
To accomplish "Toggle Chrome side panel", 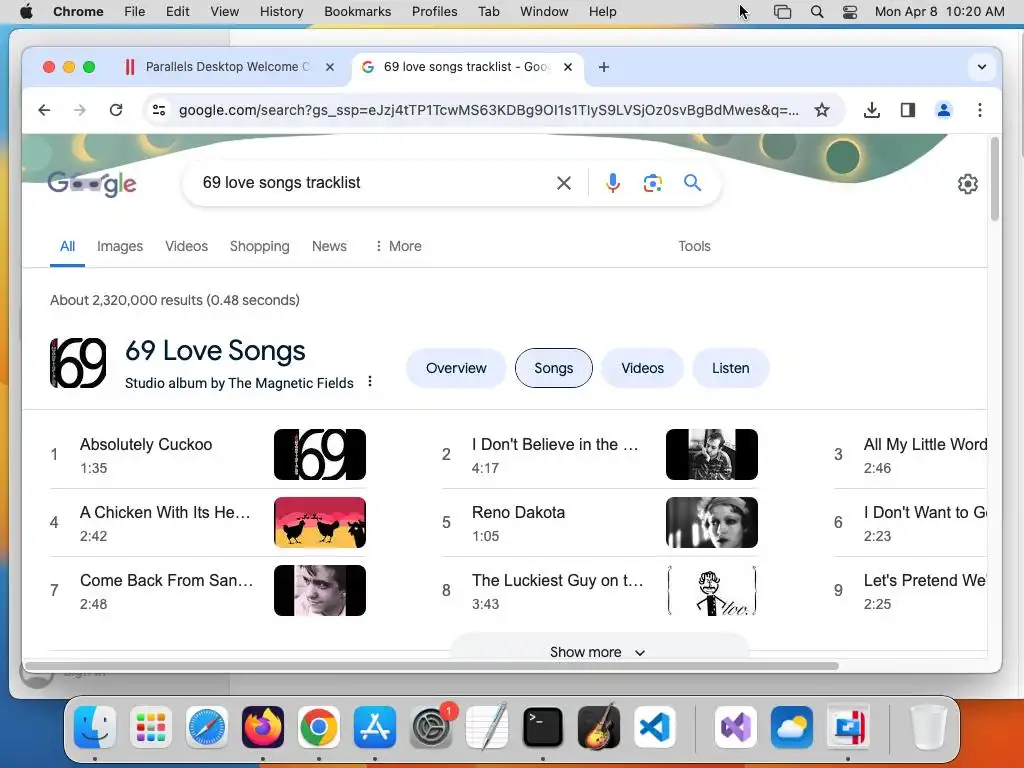I will [908, 110].
